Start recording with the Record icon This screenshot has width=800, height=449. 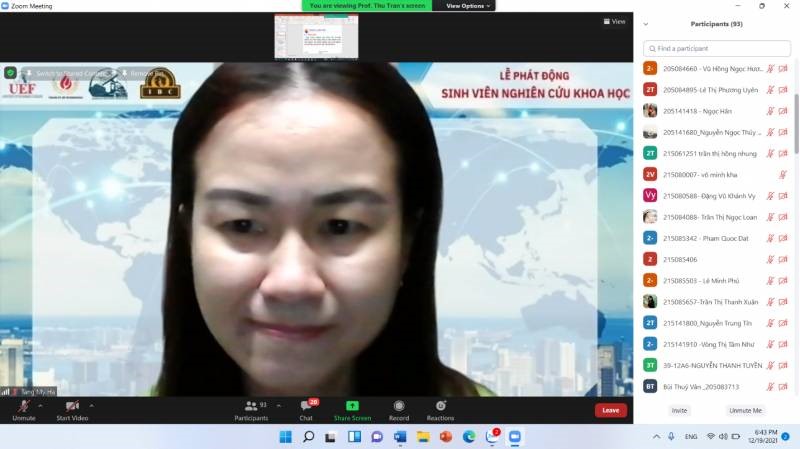point(399,406)
